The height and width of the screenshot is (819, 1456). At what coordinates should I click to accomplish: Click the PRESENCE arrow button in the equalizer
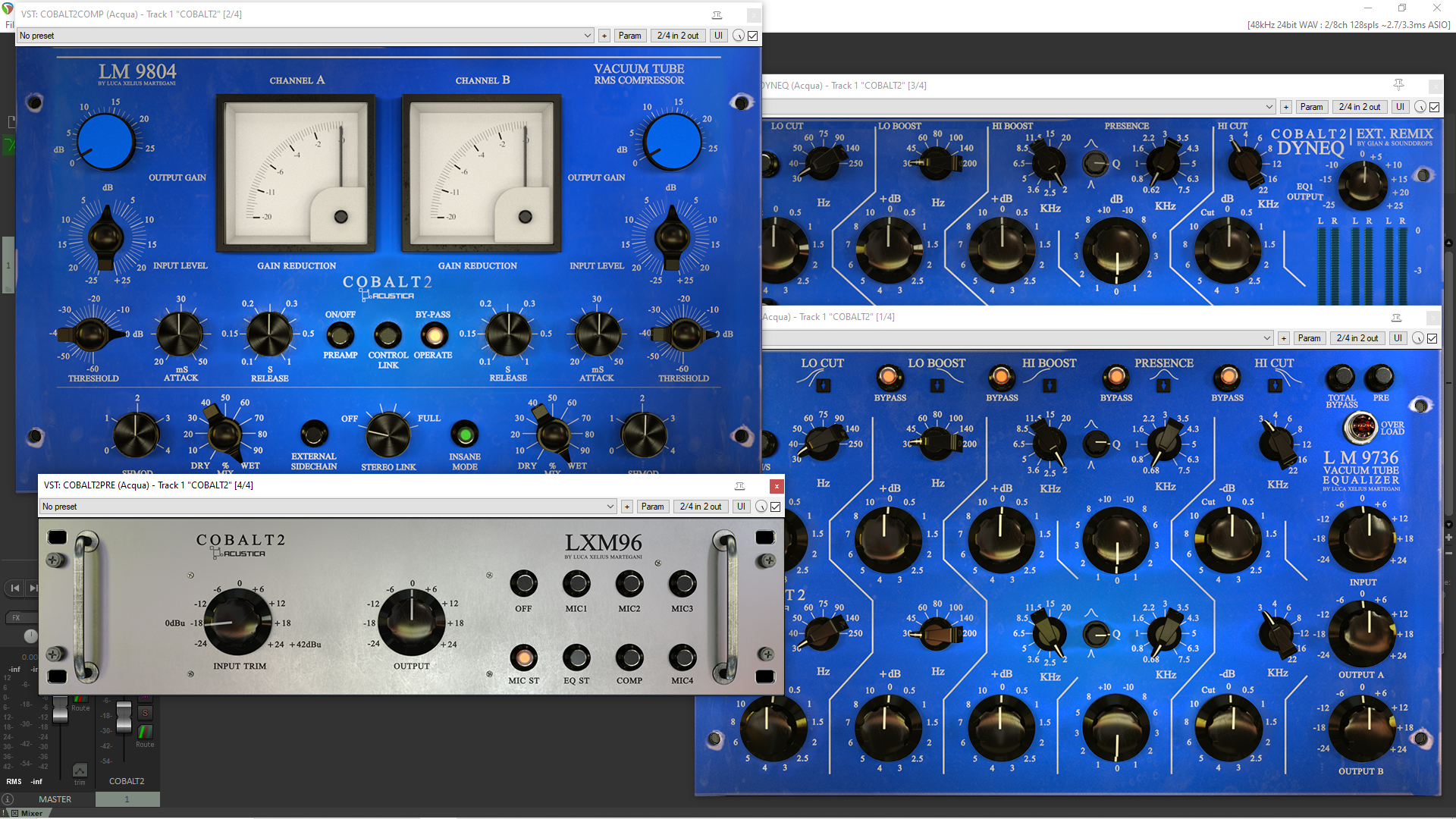tap(1163, 386)
